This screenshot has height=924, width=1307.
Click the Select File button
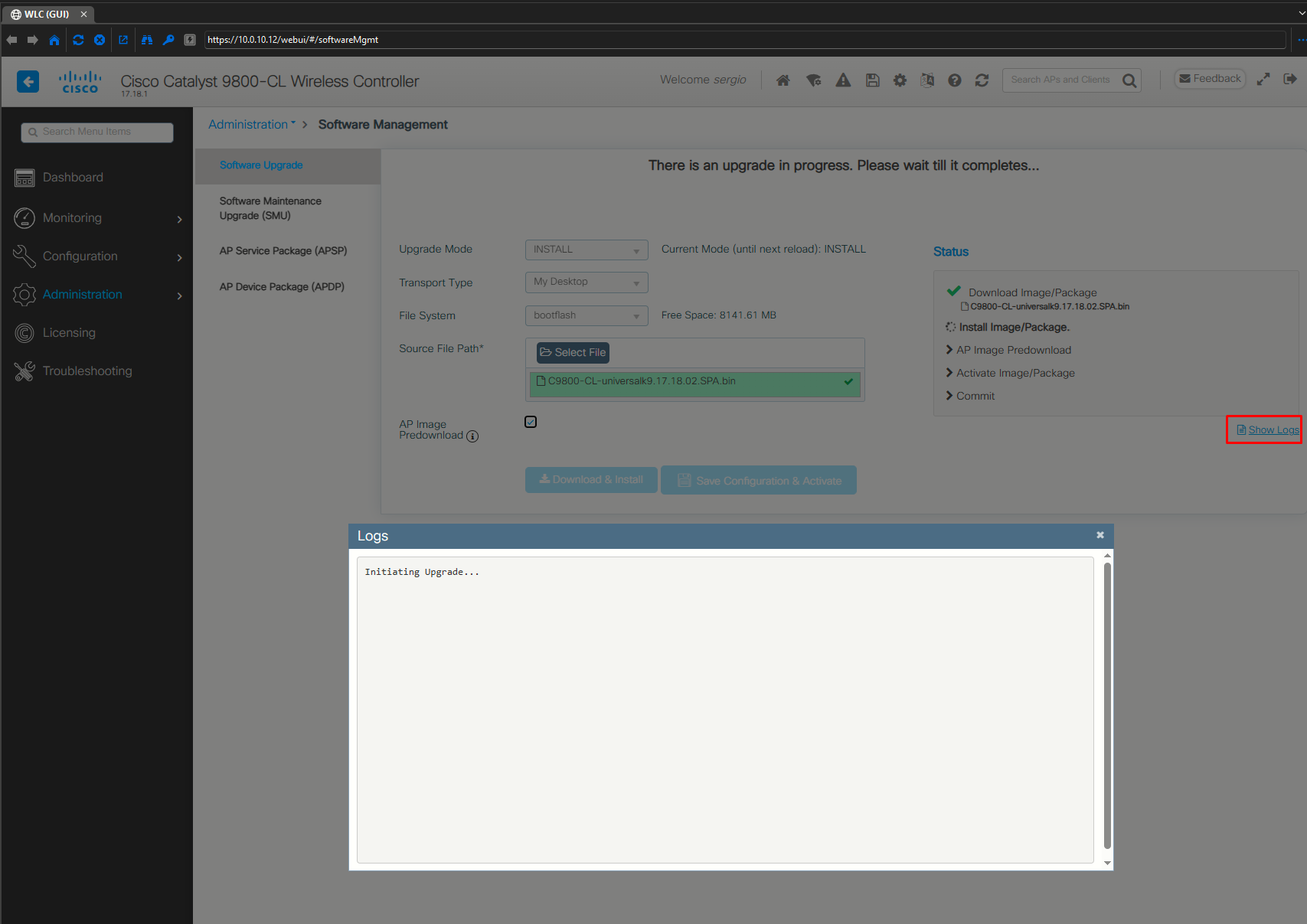click(573, 352)
